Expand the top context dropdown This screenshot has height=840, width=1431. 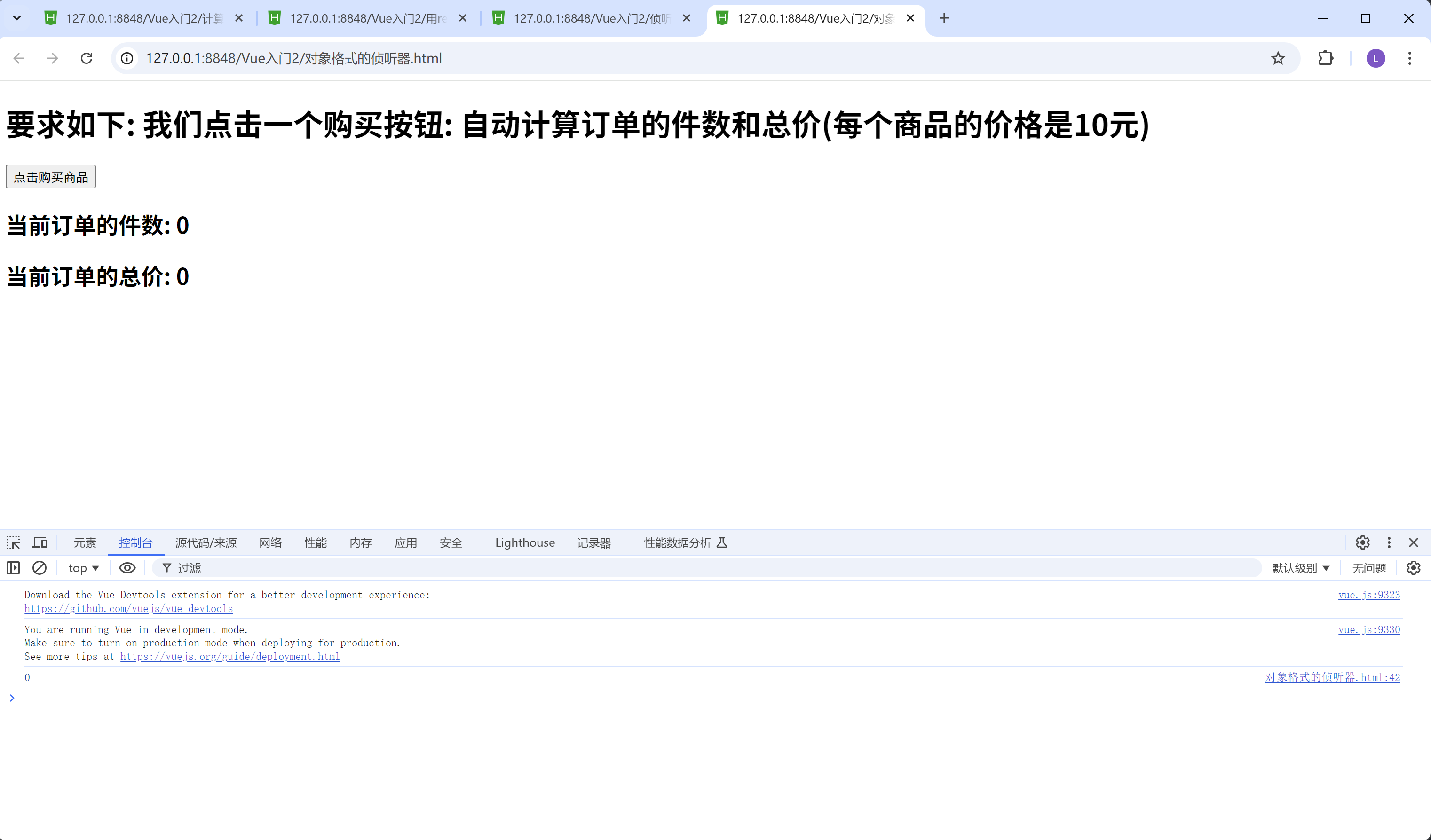click(84, 567)
